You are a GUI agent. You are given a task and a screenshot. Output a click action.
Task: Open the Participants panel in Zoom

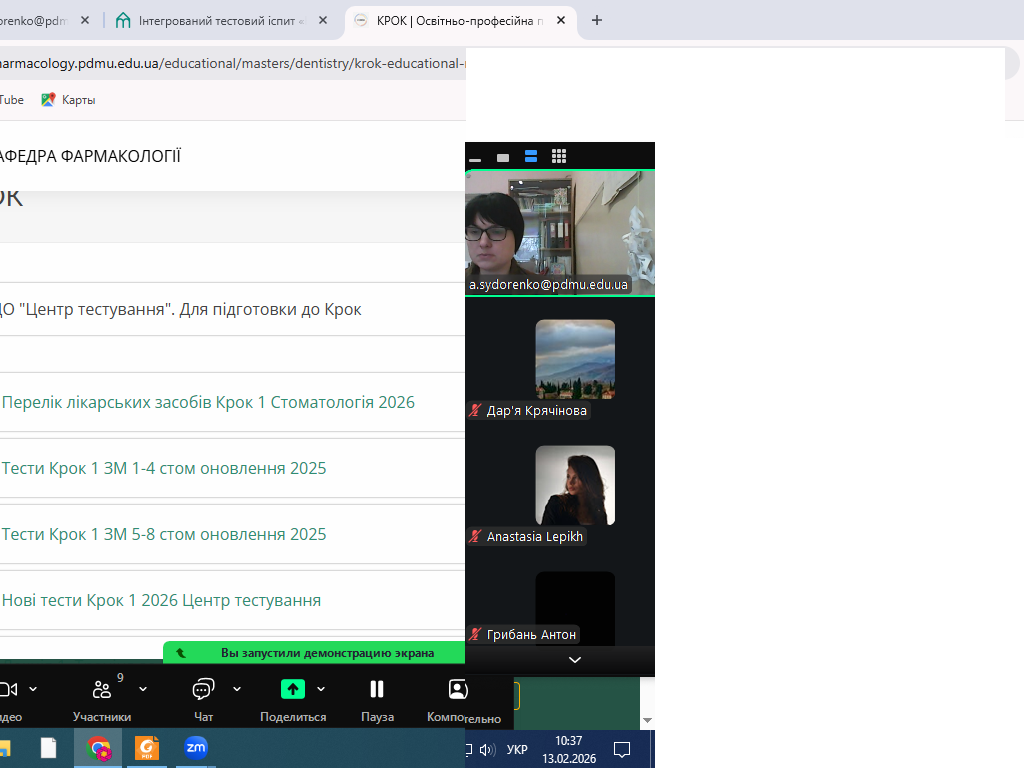tap(101, 697)
